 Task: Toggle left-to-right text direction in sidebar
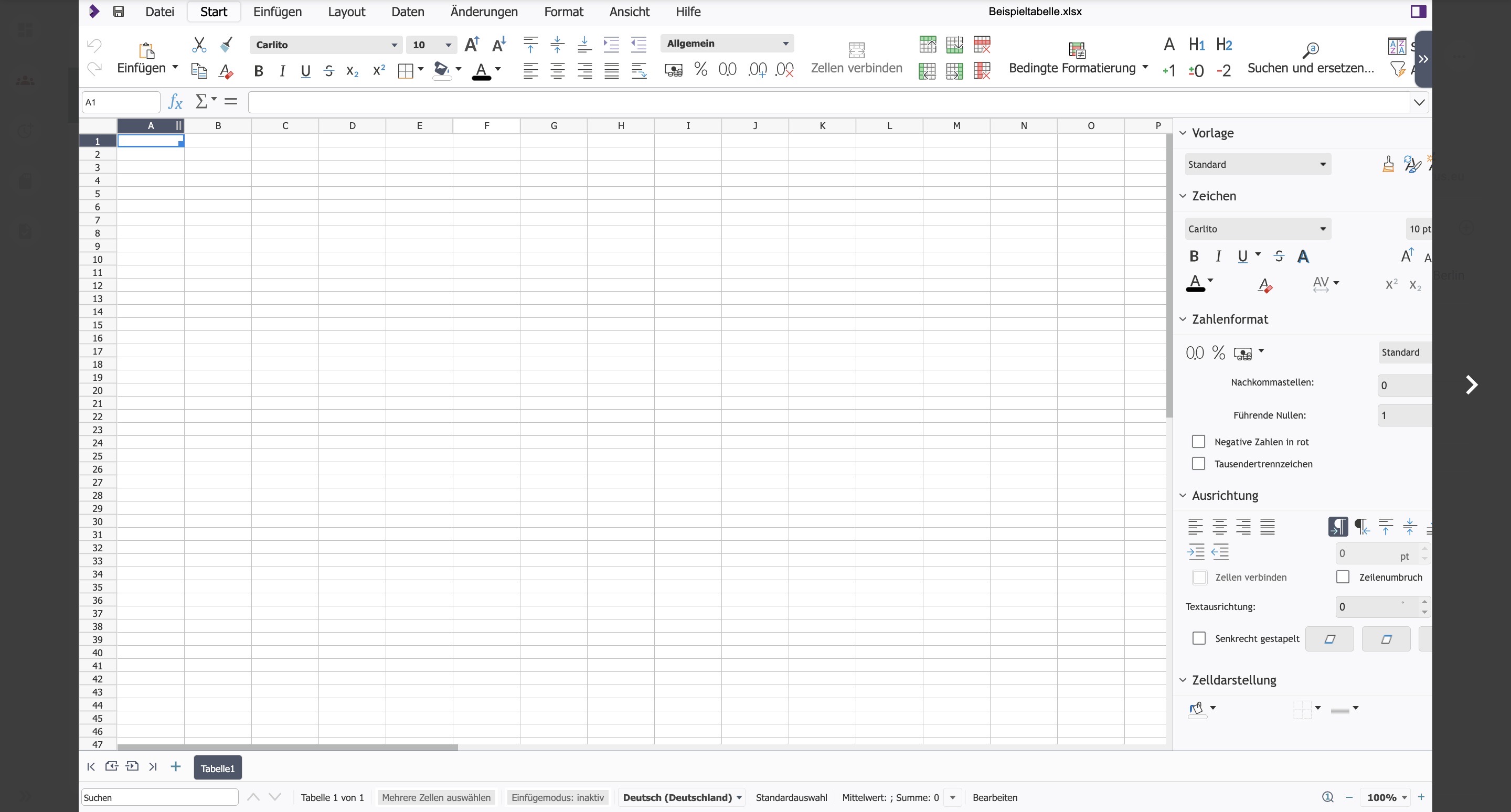1338,527
